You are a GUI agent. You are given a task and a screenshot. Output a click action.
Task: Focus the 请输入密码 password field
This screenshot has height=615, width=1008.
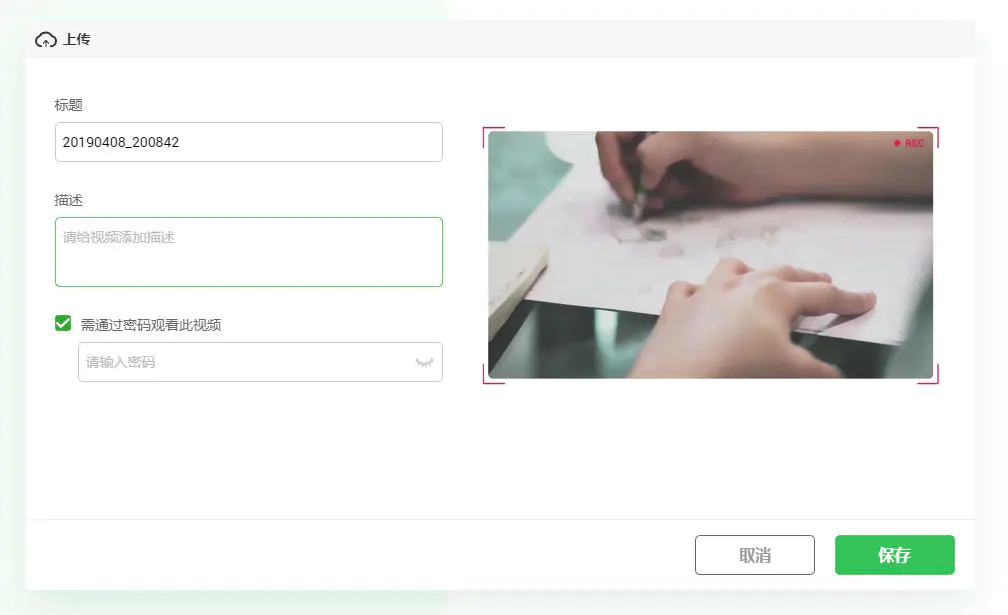pos(260,362)
